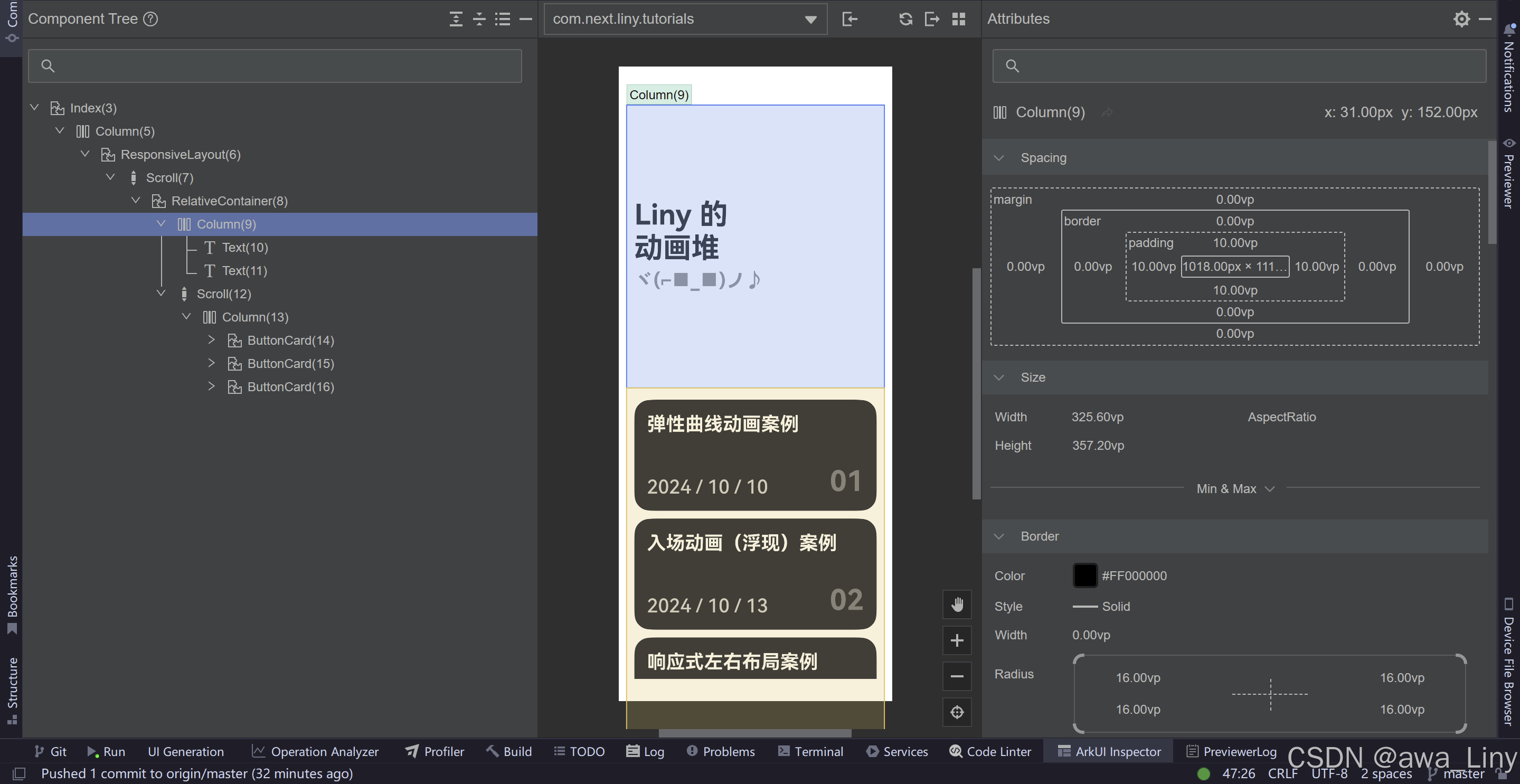The width and height of the screenshot is (1520, 784).
Task: Select Text(10) in component tree
Action: click(244, 248)
